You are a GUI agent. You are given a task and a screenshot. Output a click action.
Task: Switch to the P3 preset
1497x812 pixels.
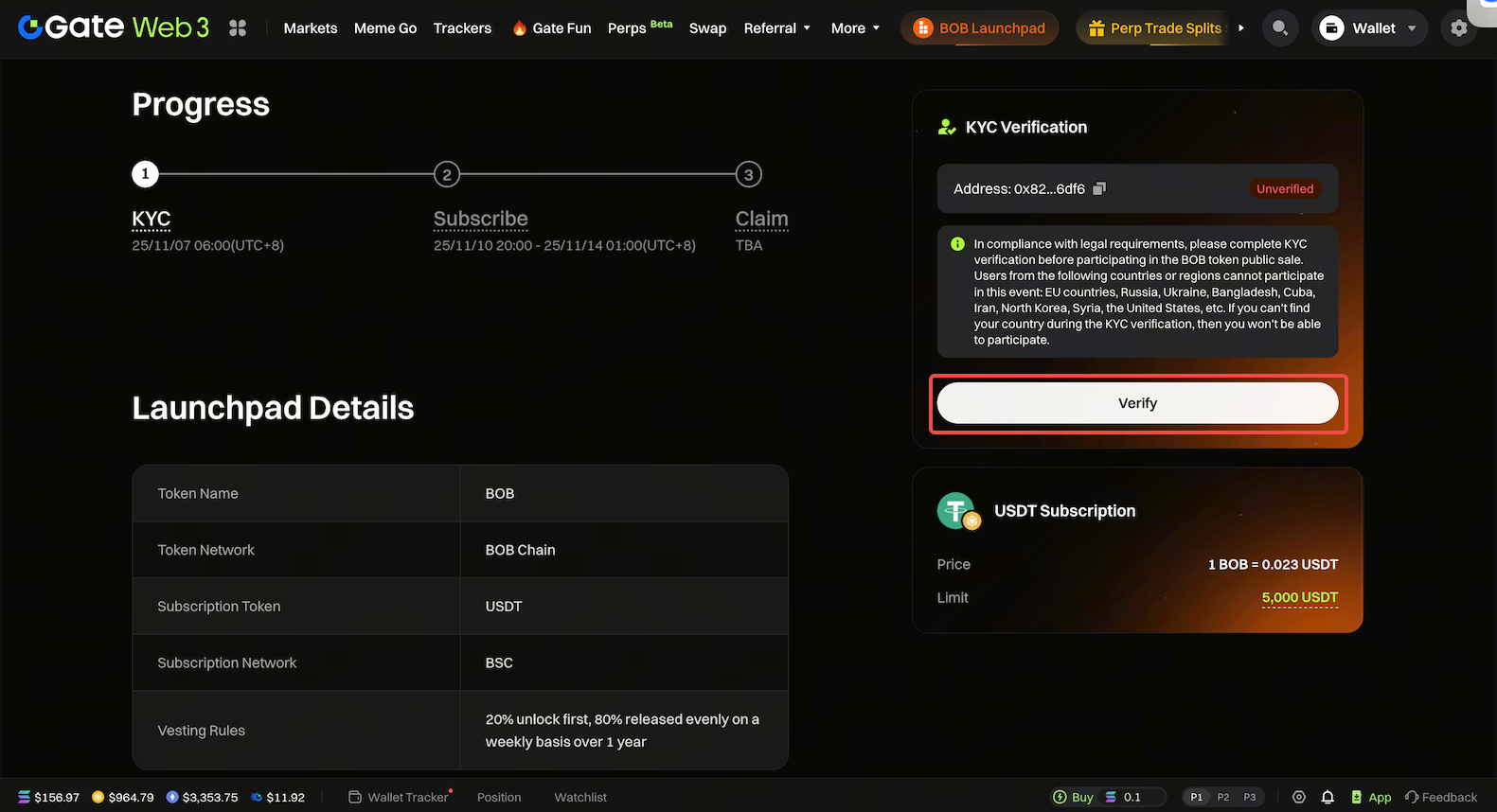tap(1250, 797)
